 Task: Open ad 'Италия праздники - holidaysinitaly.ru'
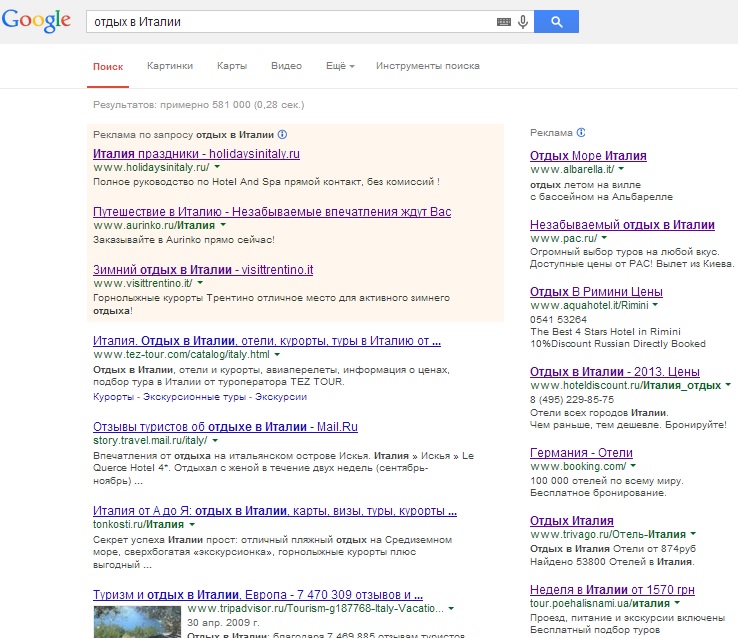pos(196,154)
